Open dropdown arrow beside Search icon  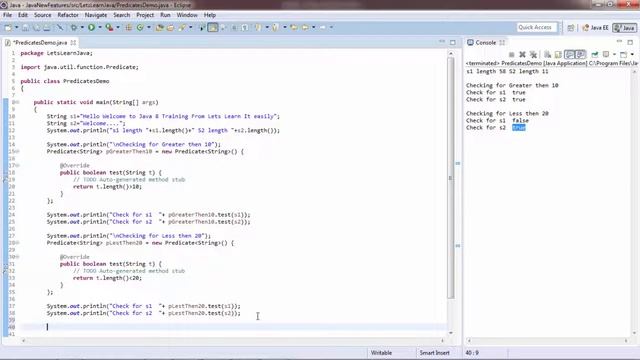tap(190, 27)
